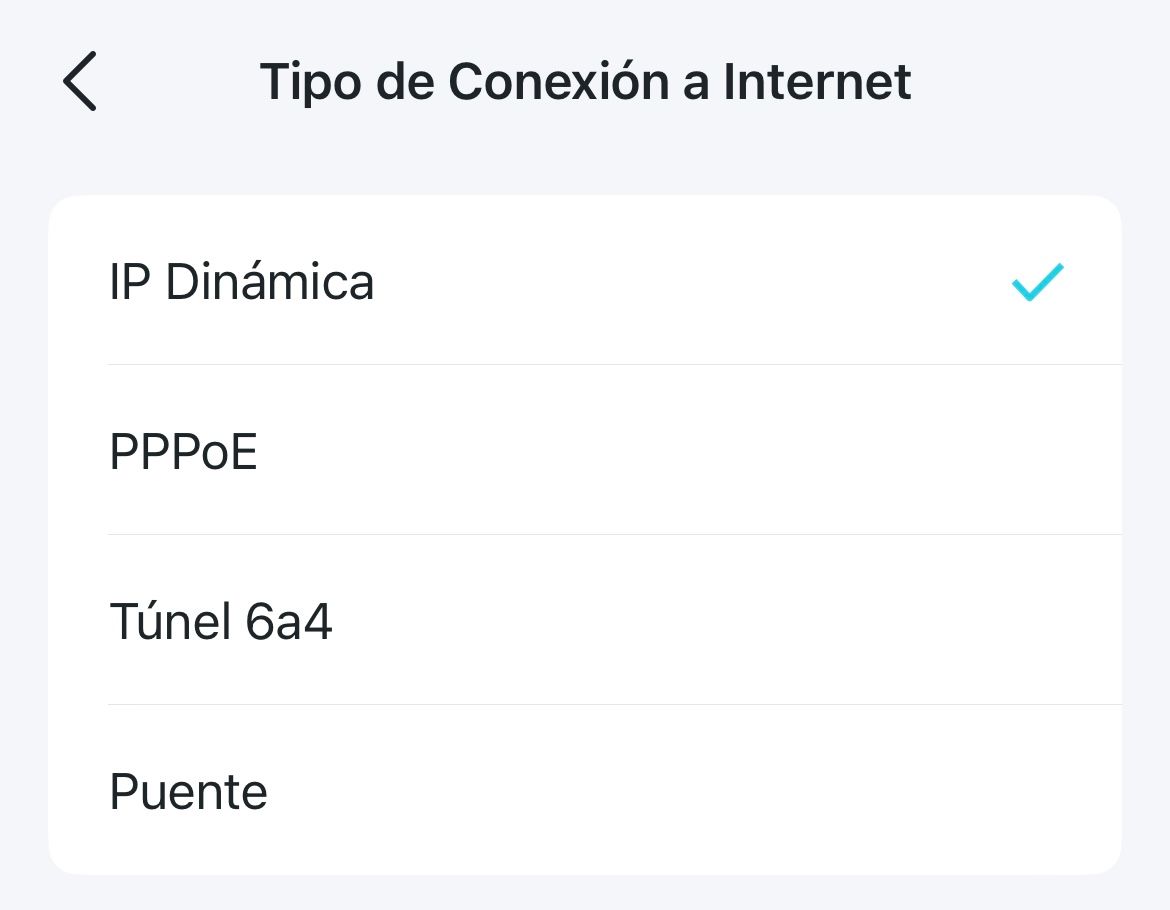Image resolution: width=1170 pixels, height=910 pixels.
Task: Click the selected-option tick mark
Action: (1037, 282)
